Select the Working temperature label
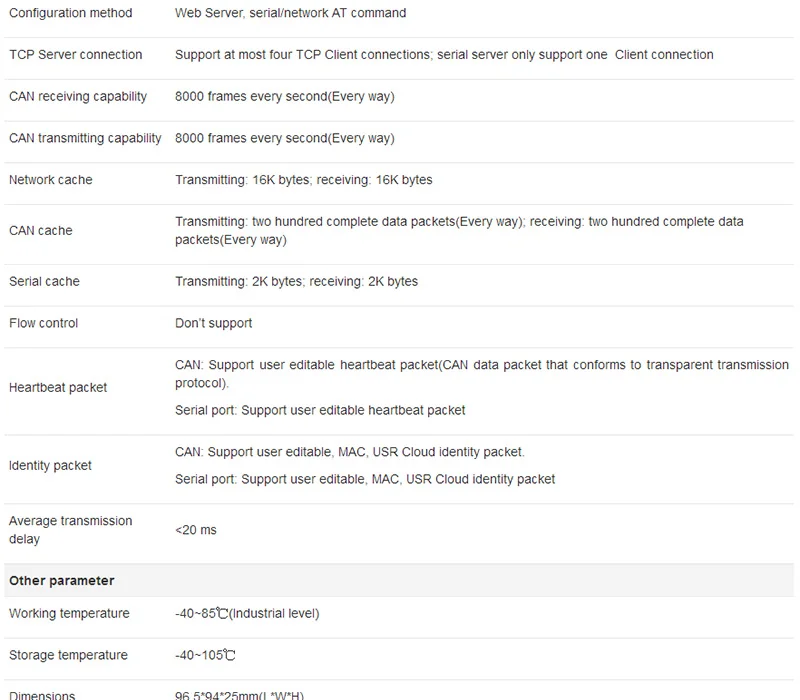 pos(69,613)
